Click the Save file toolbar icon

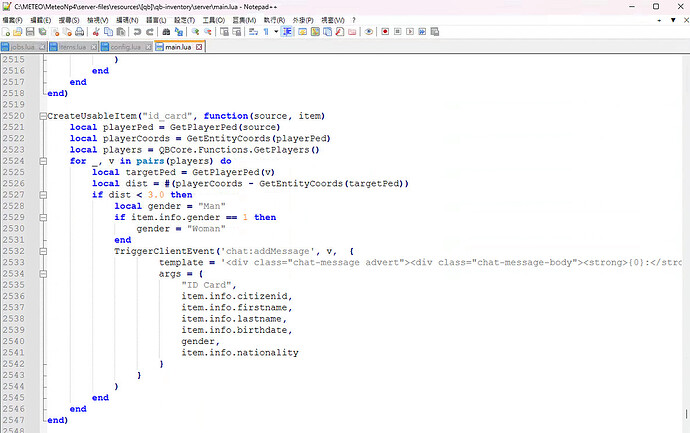tap(31, 32)
